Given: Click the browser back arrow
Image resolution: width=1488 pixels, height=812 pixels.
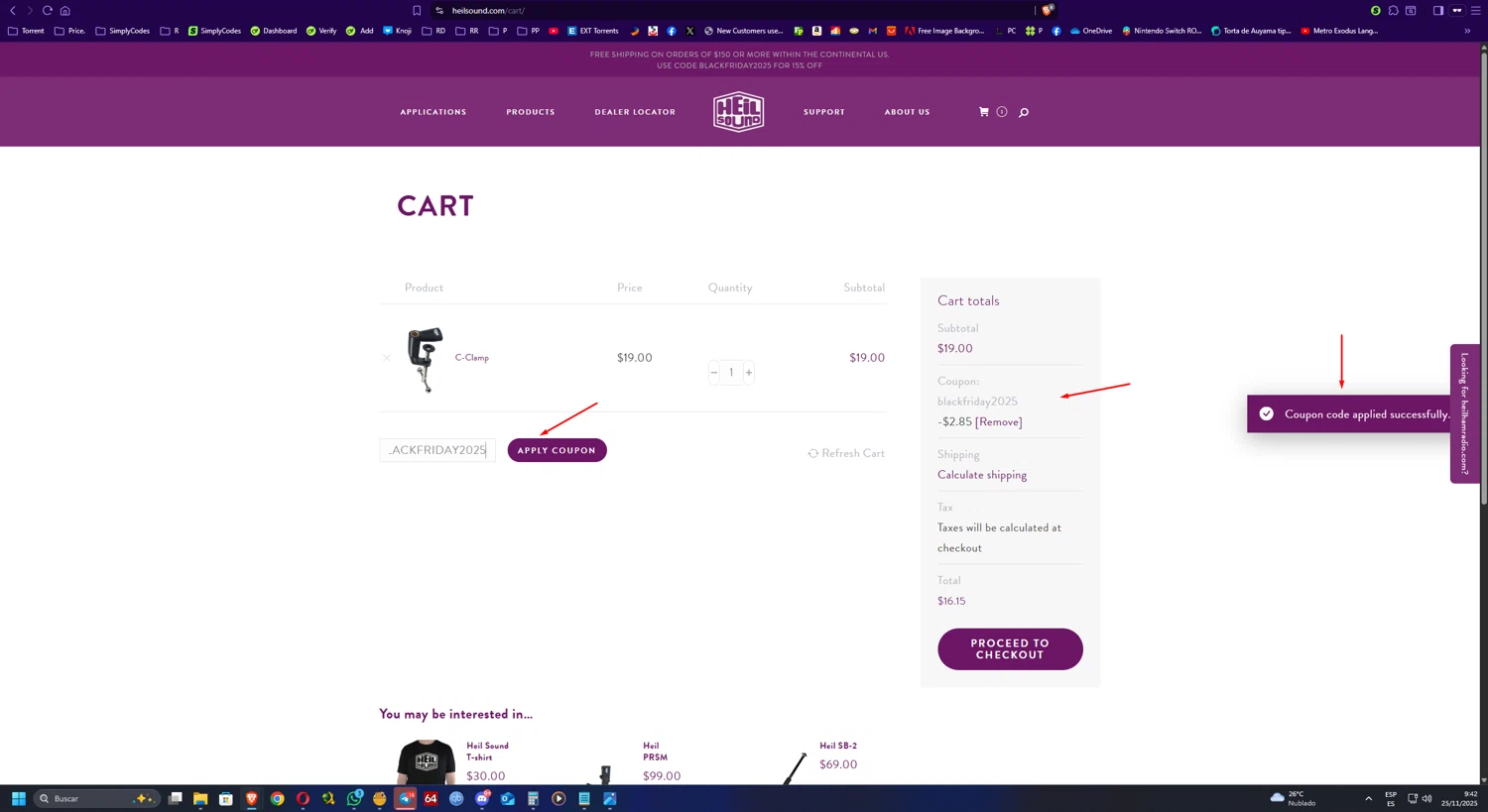Looking at the screenshot, I should (x=13, y=10).
